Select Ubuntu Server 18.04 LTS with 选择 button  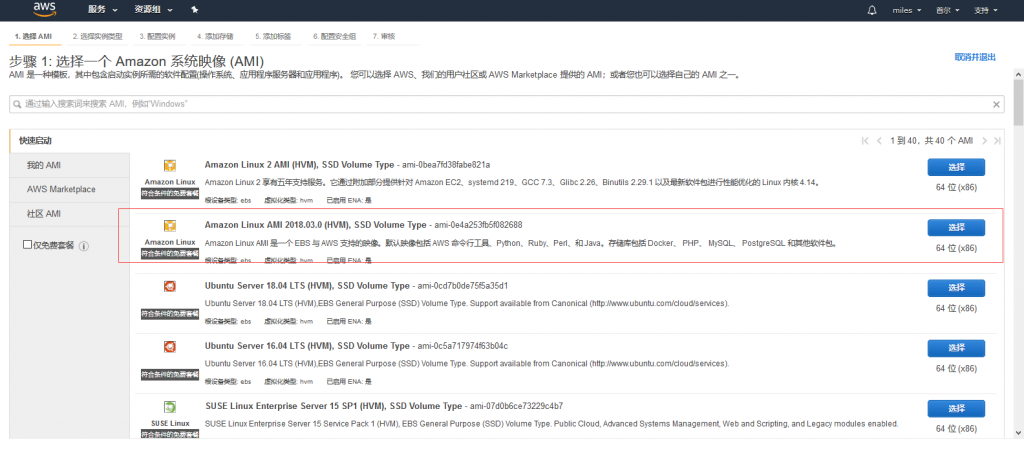click(x=956, y=288)
